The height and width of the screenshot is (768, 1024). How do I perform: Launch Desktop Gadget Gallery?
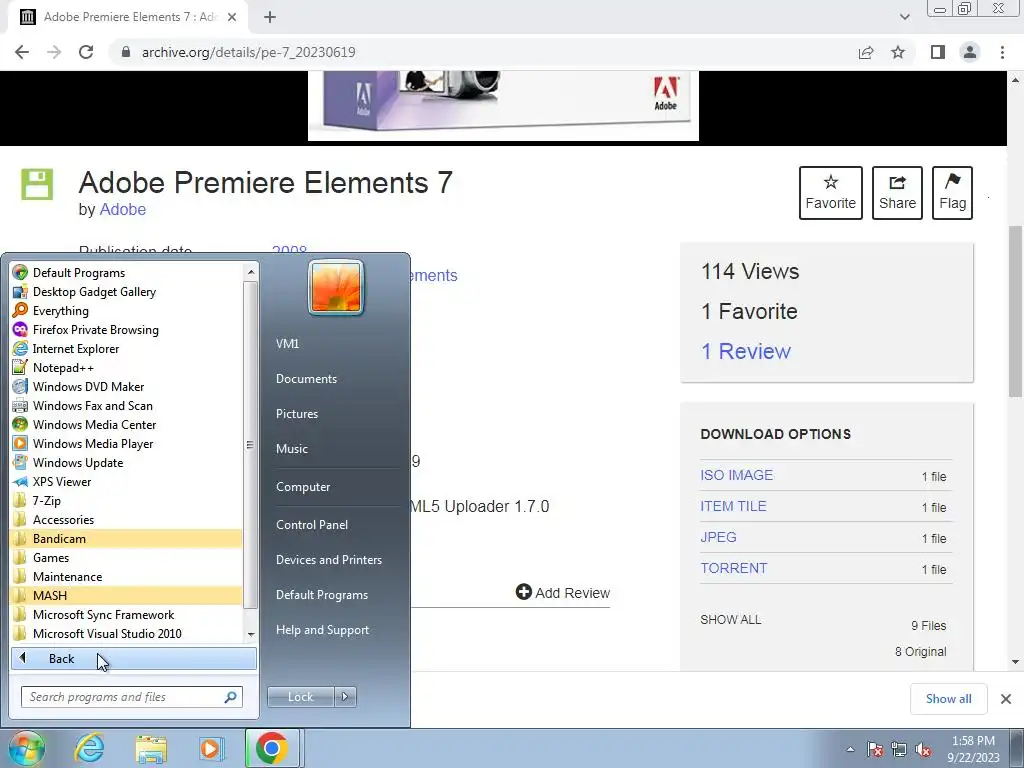pos(127,291)
